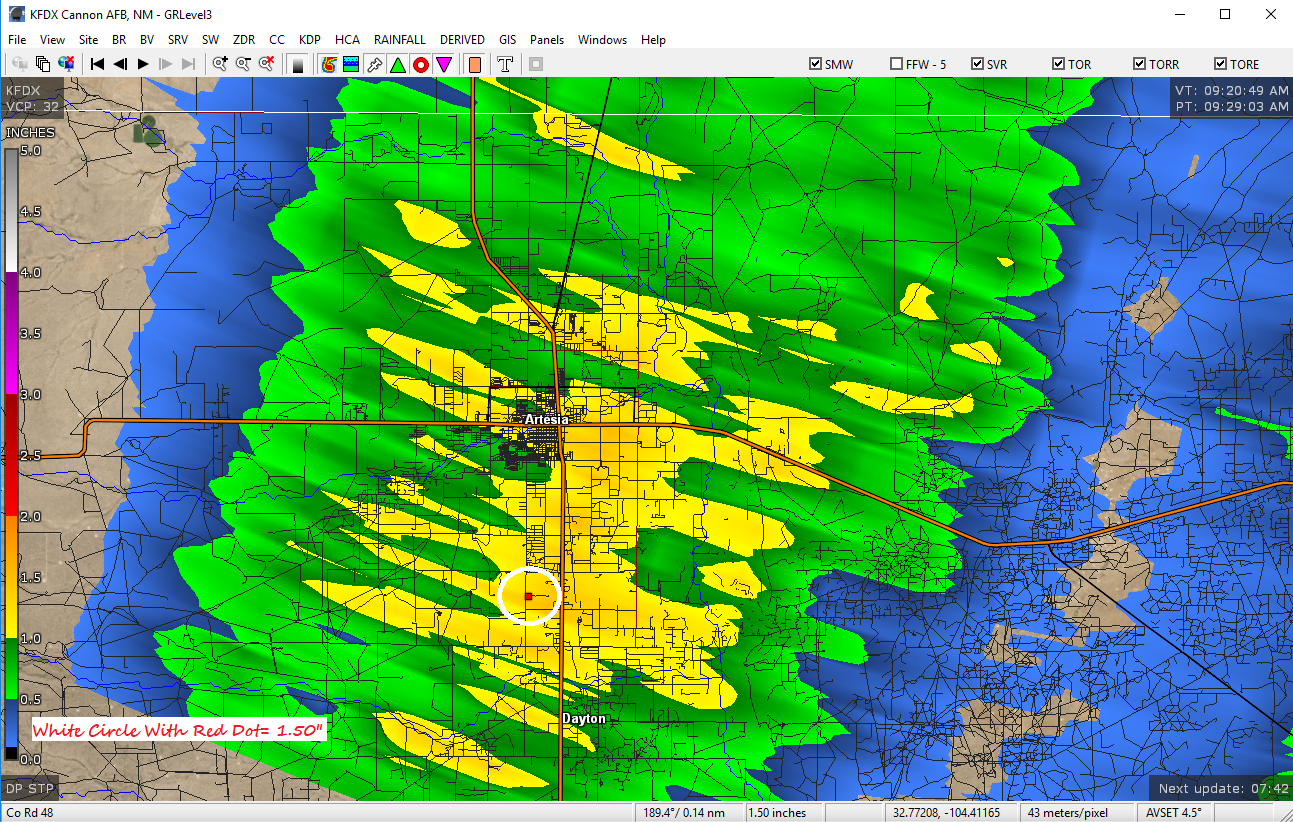1293x822 pixels.
Task: Uncheck the SMW warning overlay
Action: pos(816,63)
